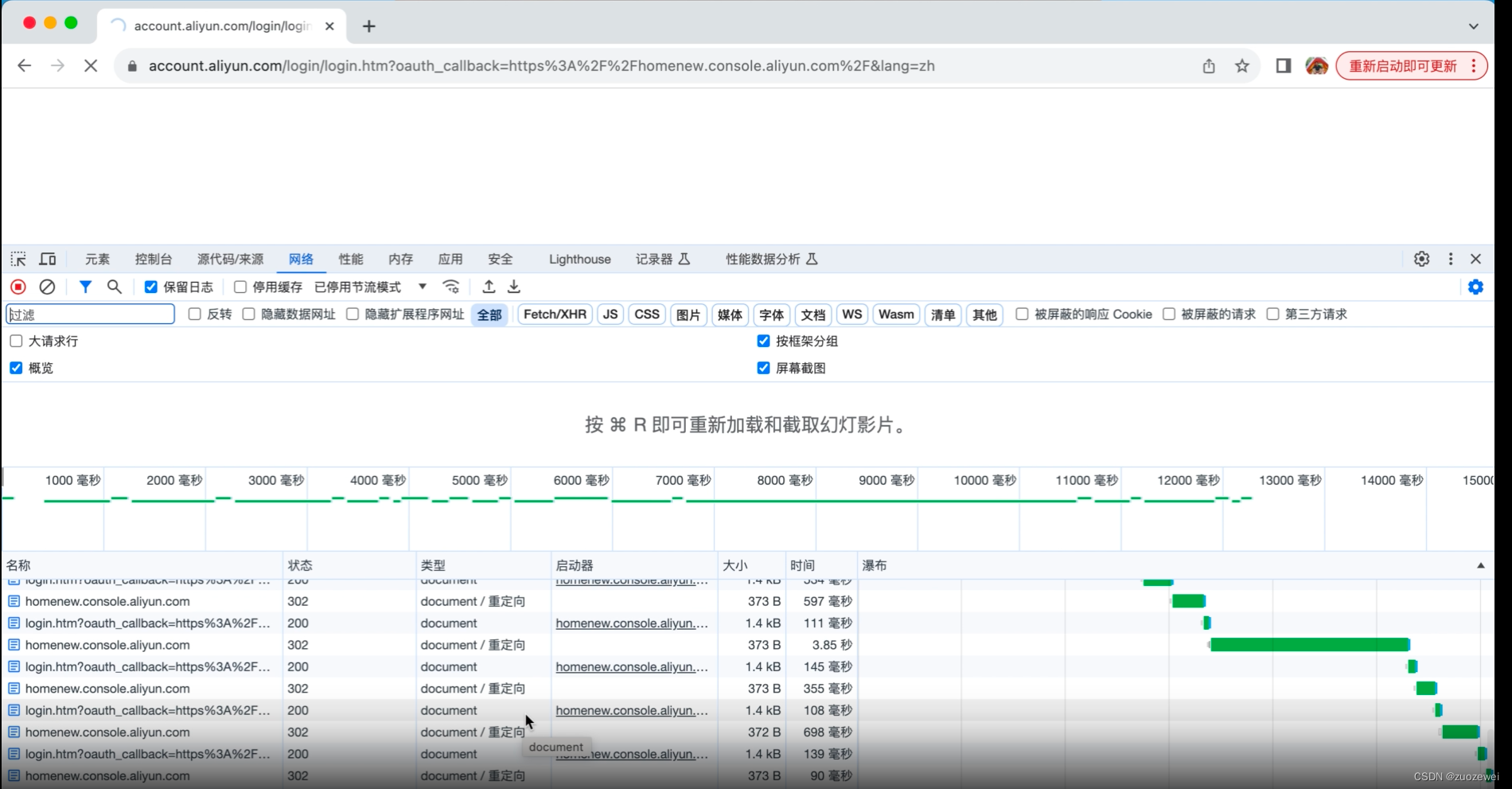Bookmark this page with the star

pyautogui.click(x=1242, y=66)
